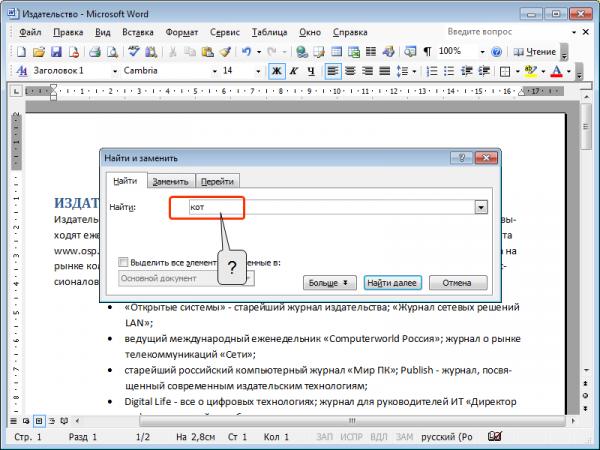
Task: Open the Columns button in the toolbar
Action: coord(371,52)
